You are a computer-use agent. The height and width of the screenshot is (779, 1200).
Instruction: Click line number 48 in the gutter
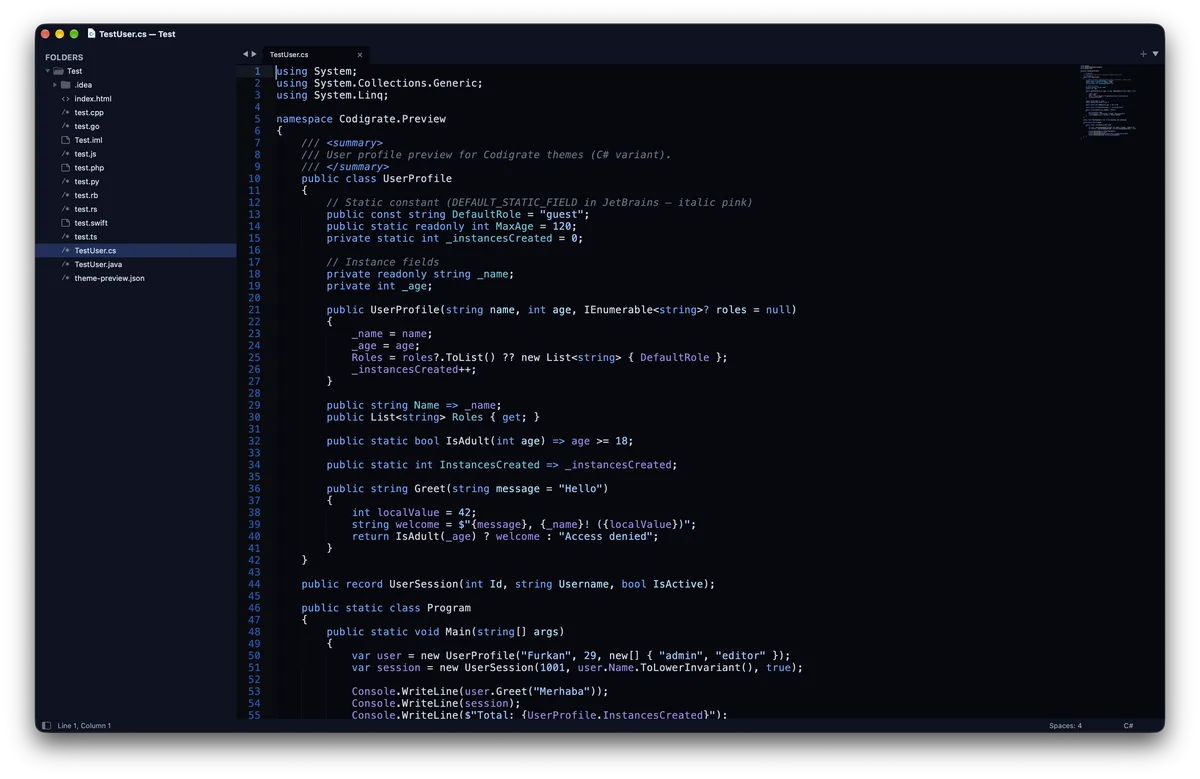point(255,632)
